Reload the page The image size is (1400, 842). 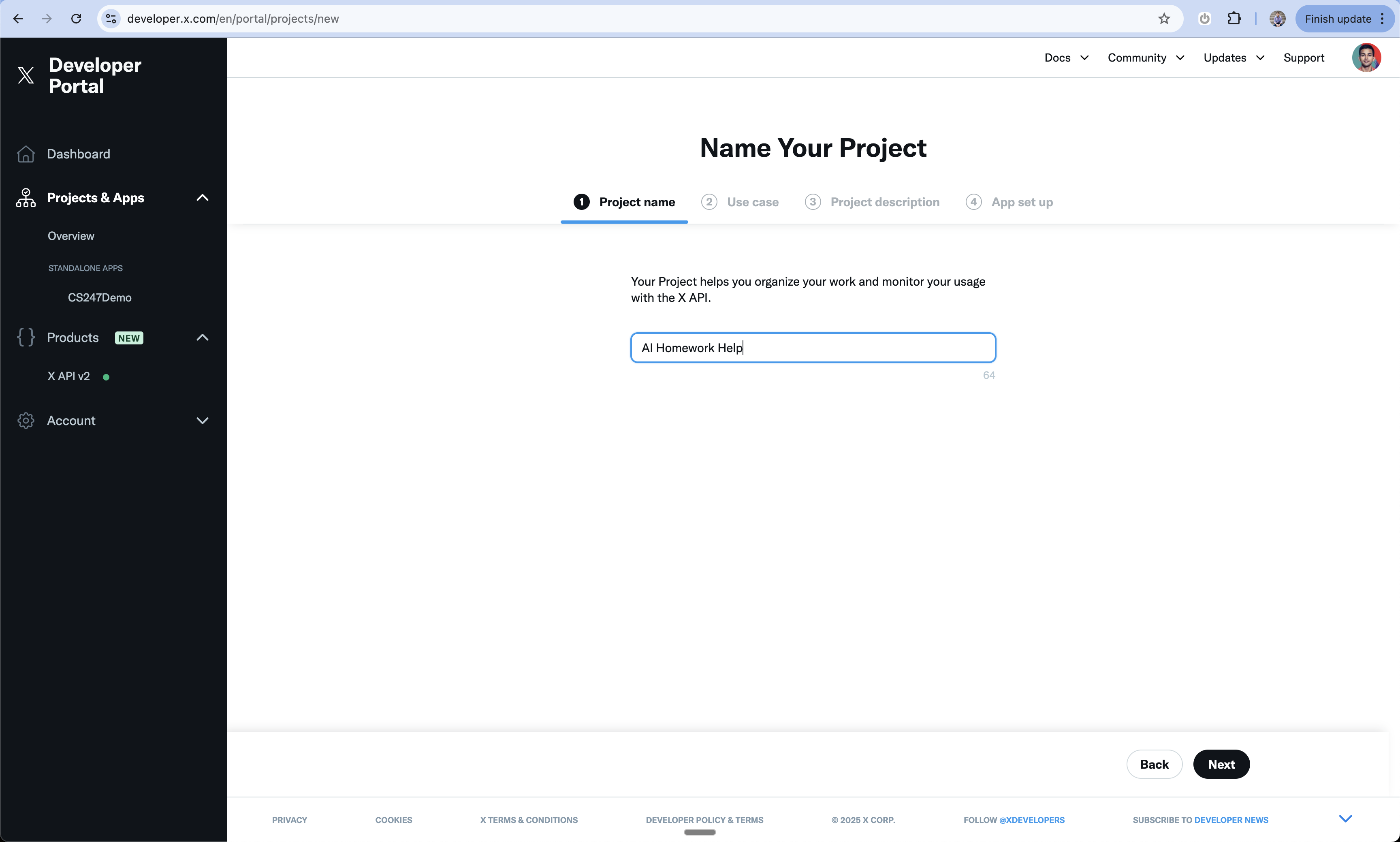click(x=76, y=19)
